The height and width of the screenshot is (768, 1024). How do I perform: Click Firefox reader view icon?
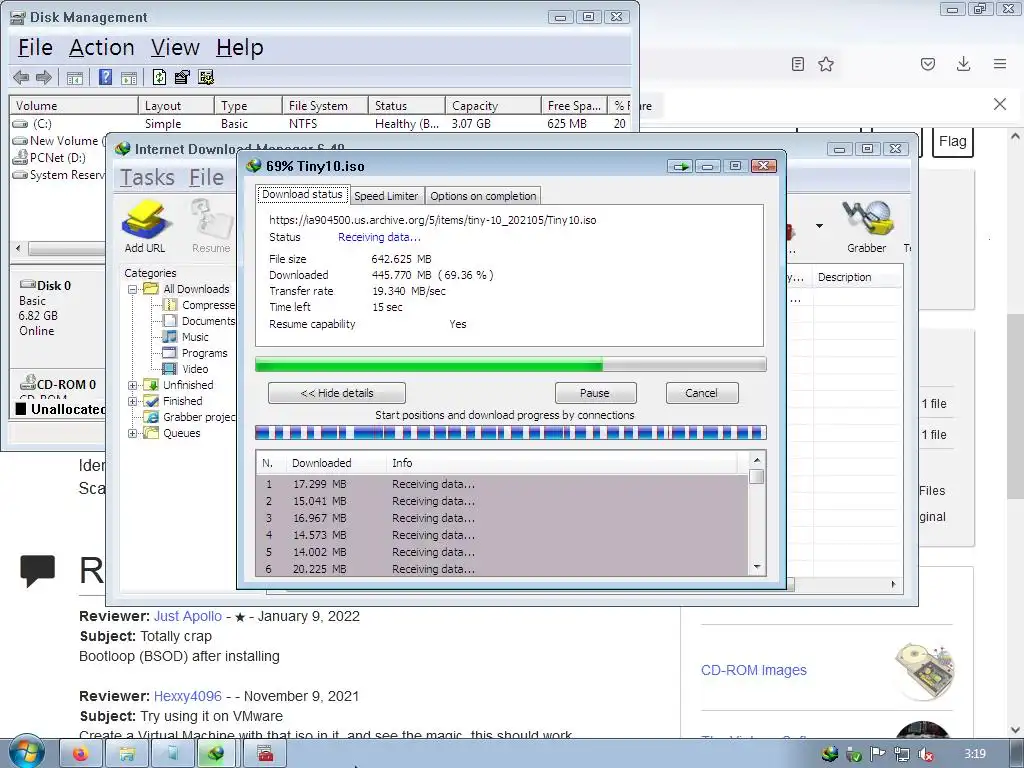point(797,64)
